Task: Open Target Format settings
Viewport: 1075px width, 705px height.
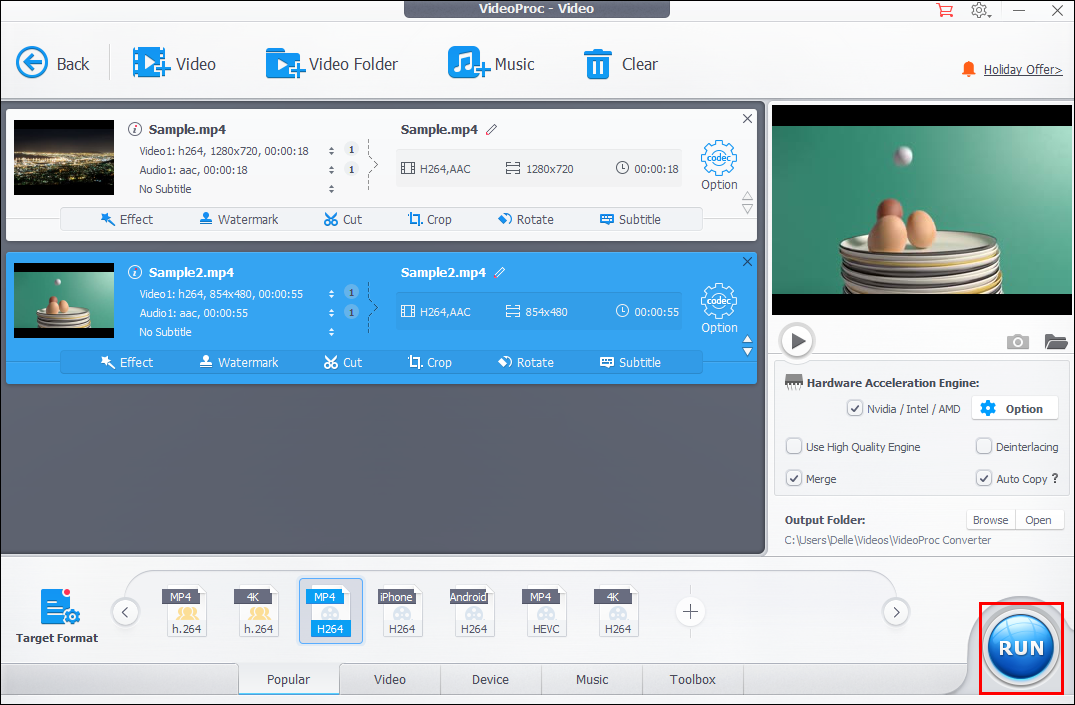Action: (57, 615)
